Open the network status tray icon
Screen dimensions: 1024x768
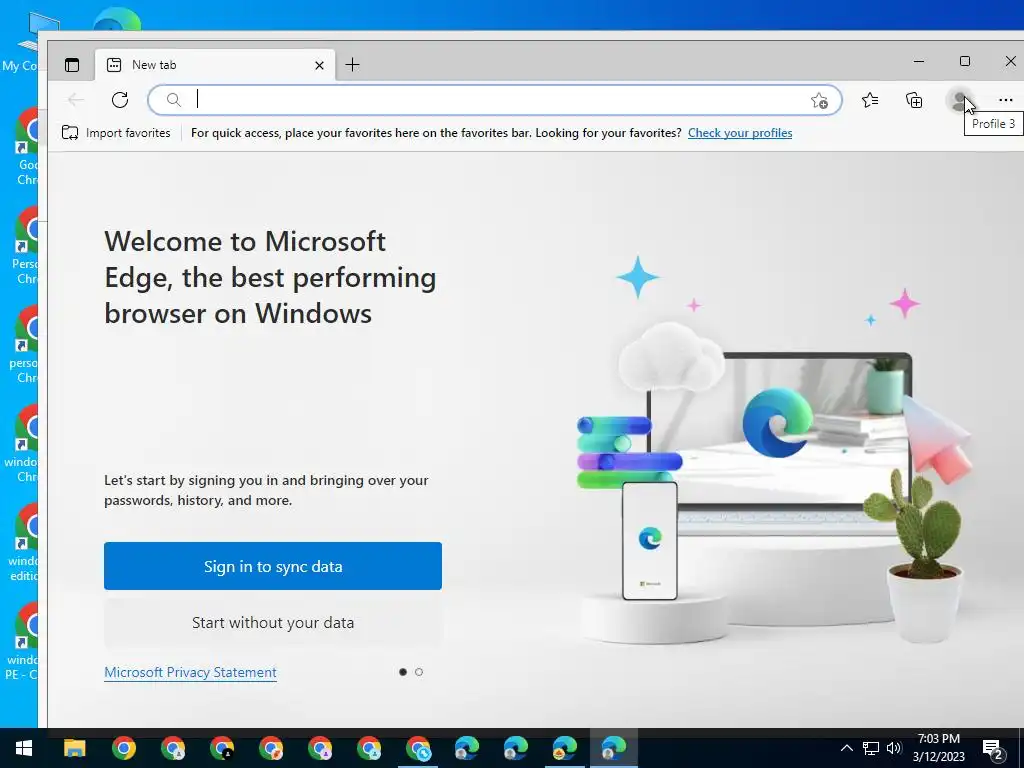click(871, 748)
